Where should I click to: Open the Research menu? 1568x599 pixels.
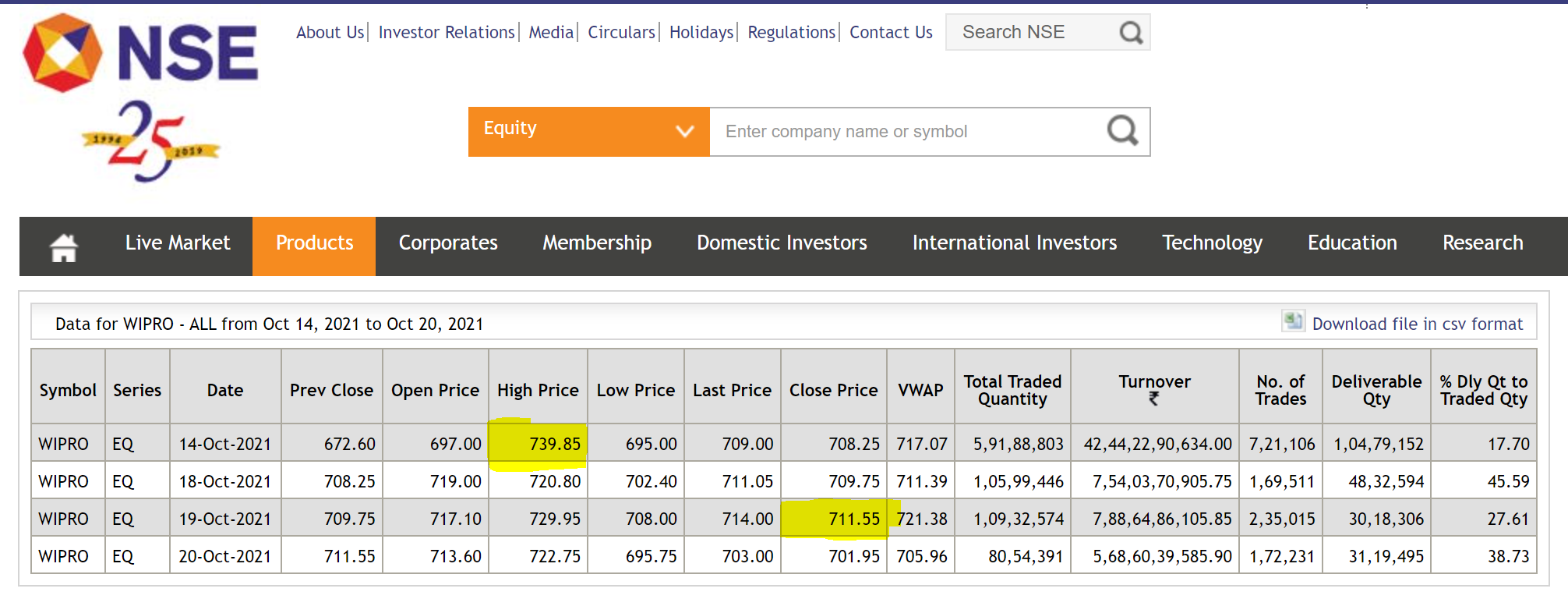tap(1482, 243)
